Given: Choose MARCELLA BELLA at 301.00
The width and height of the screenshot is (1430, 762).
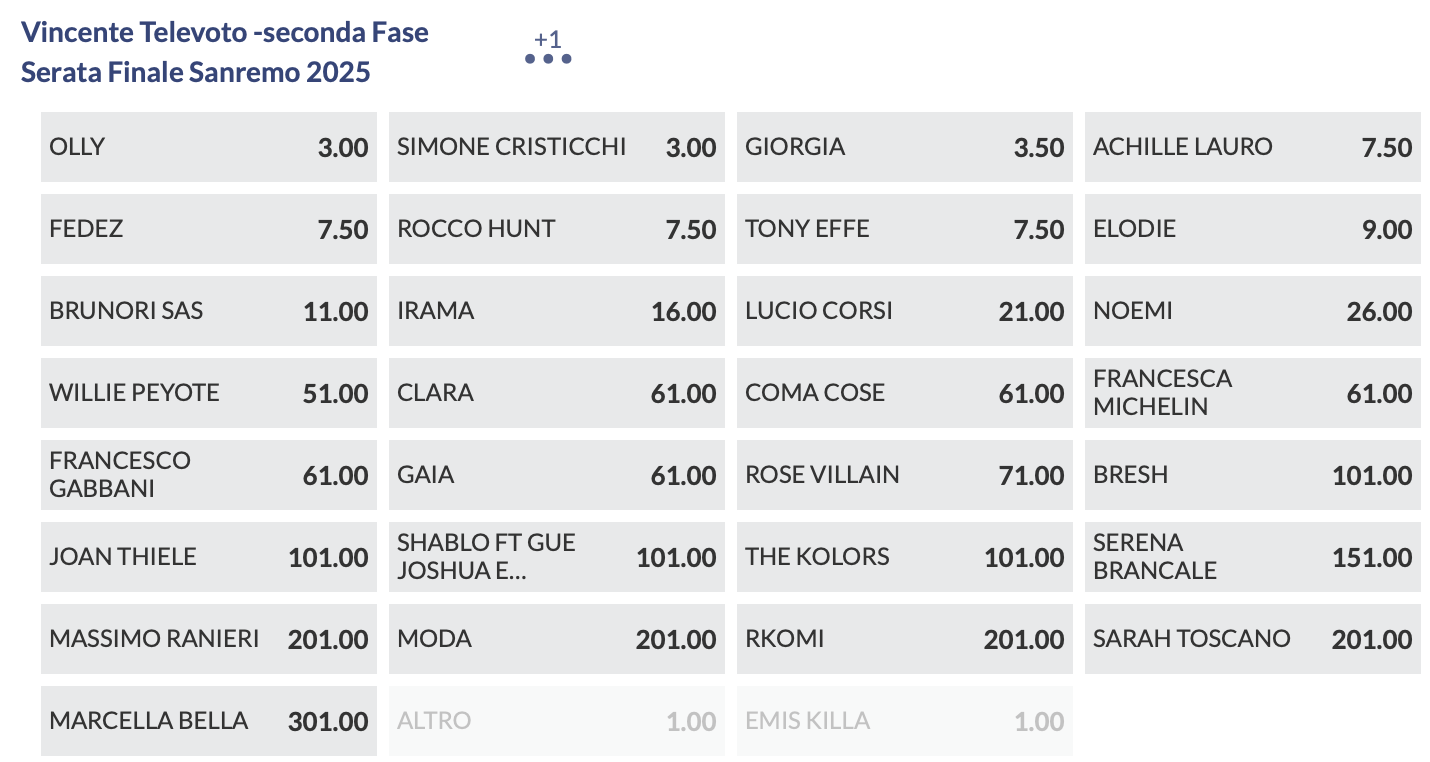Looking at the screenshot, I should (208, 721).
